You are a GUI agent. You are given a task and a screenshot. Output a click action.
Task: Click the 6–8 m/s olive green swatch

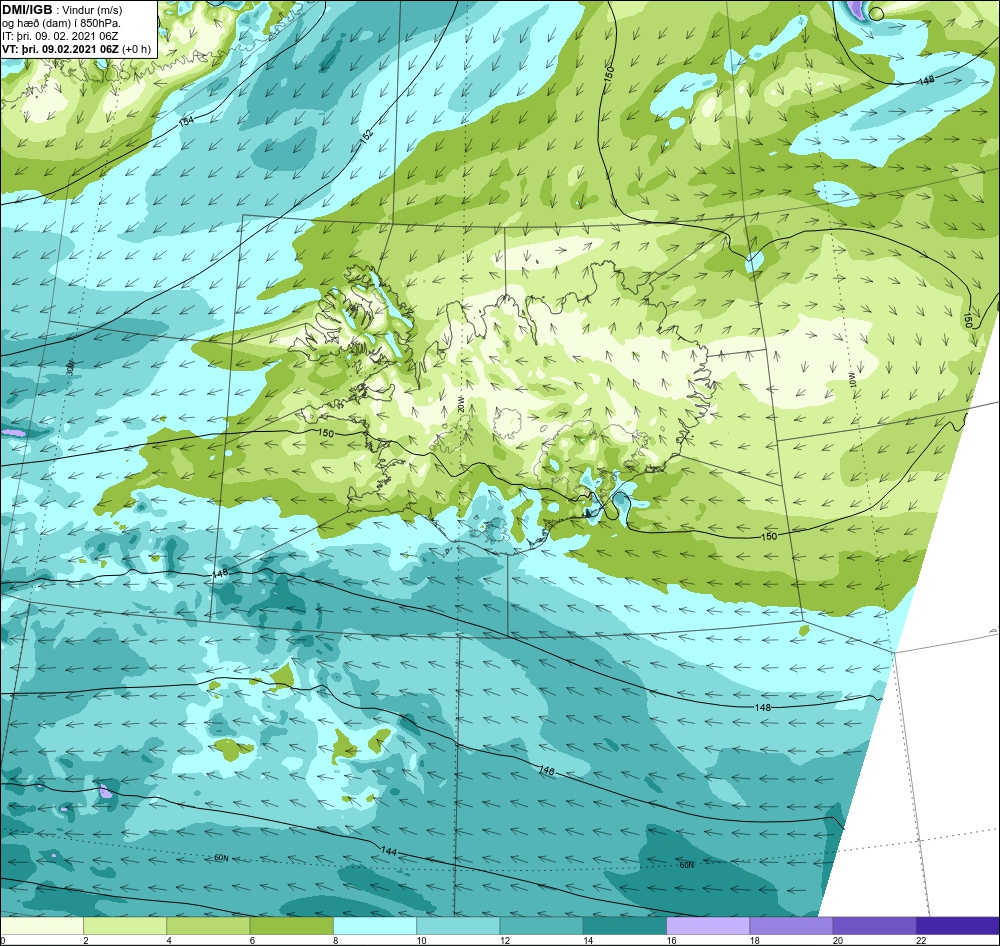(291, 925)
